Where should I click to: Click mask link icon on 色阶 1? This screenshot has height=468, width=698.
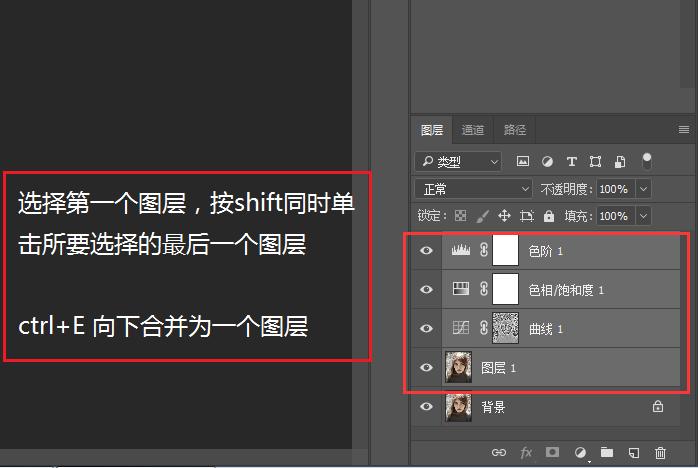[x=484, y=250]
